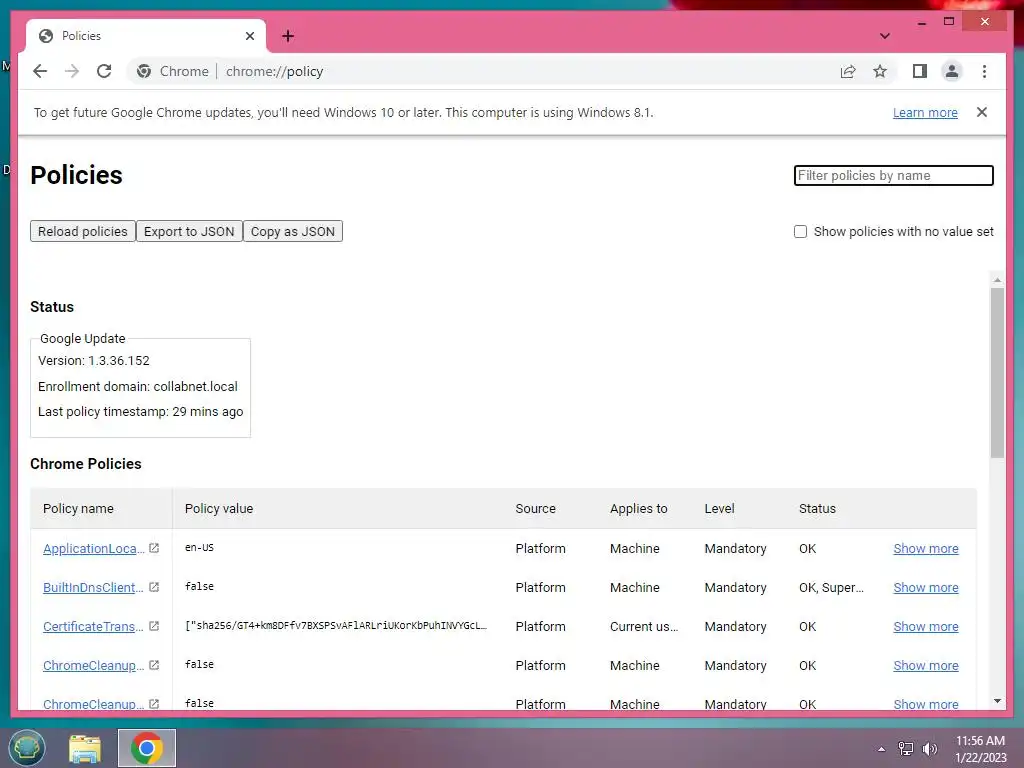Viewport: 1024px width, 768px height.
Task: Go back using the browser back arrow
Action: [x=40, y=71]
